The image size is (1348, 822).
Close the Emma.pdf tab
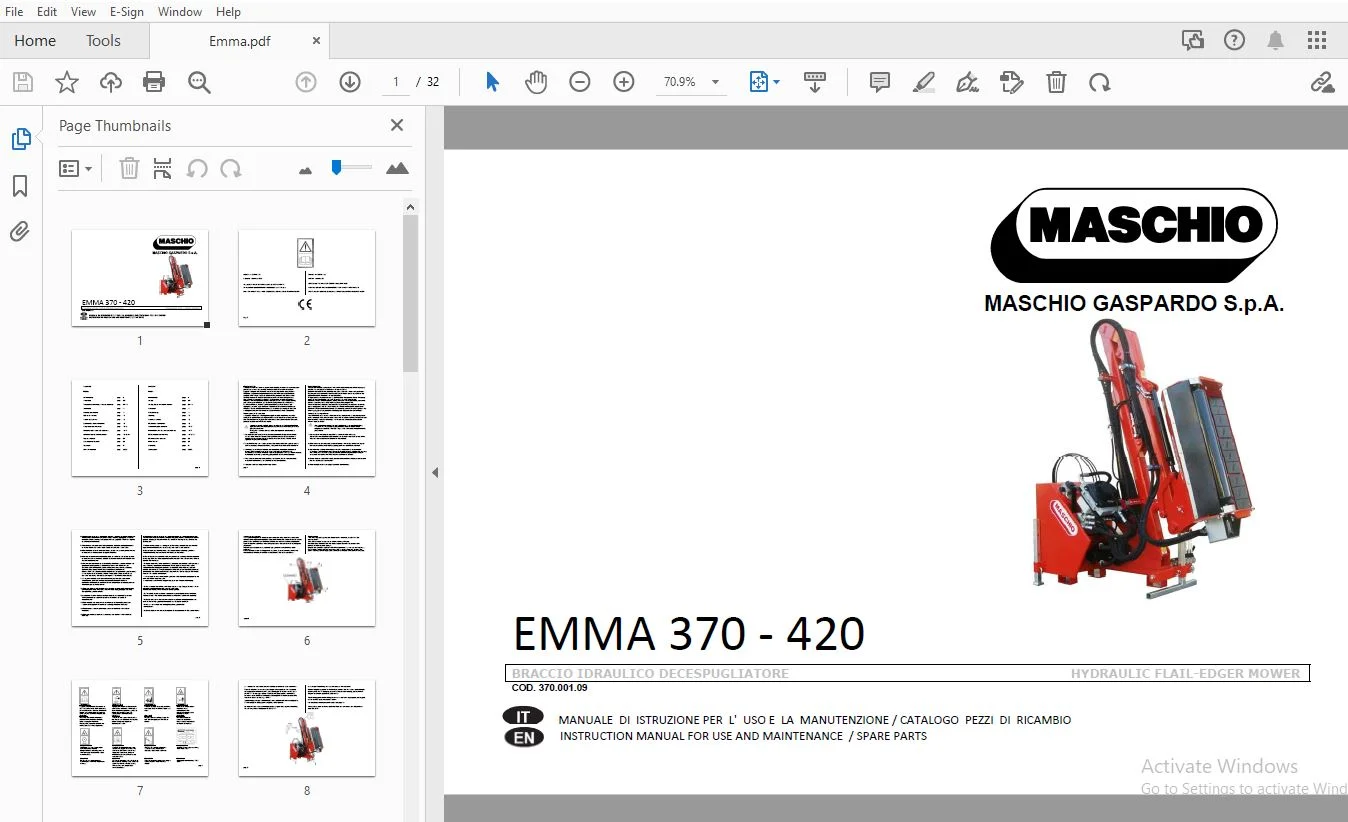317,41
